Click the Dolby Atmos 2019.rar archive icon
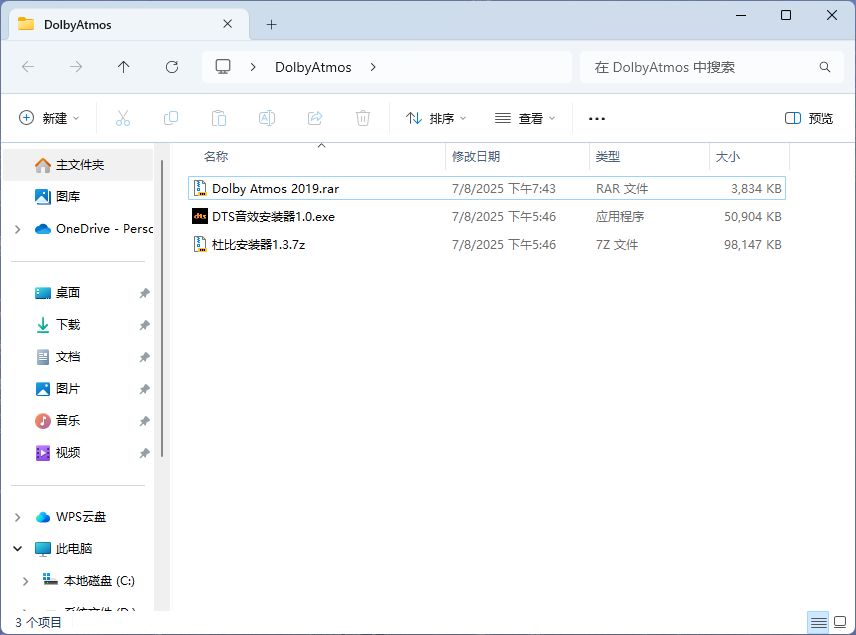 pyautogui.click(x=200, y=188)
